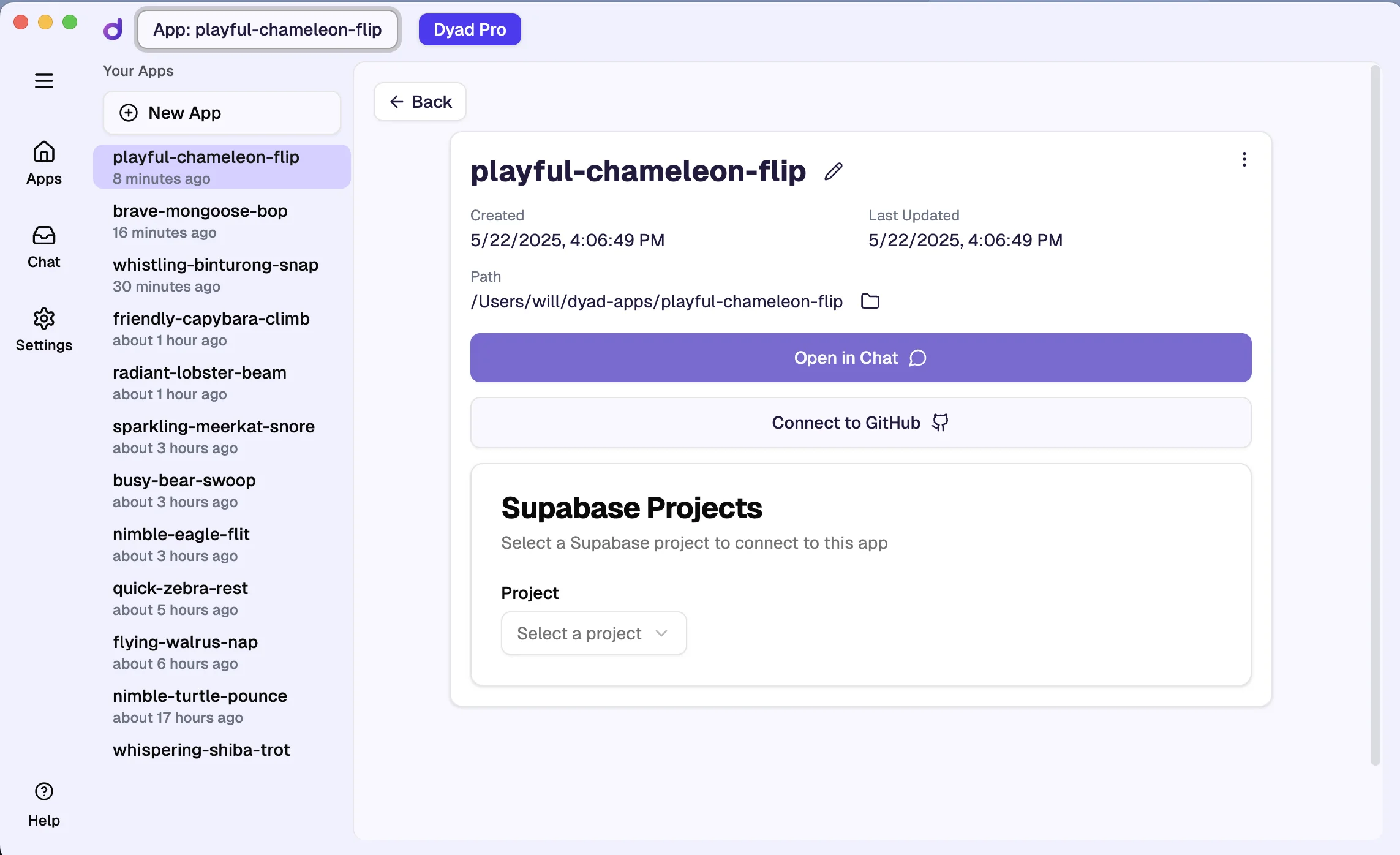The image size is (1400, 855).
Task: Create a New App
Action: 222,113
